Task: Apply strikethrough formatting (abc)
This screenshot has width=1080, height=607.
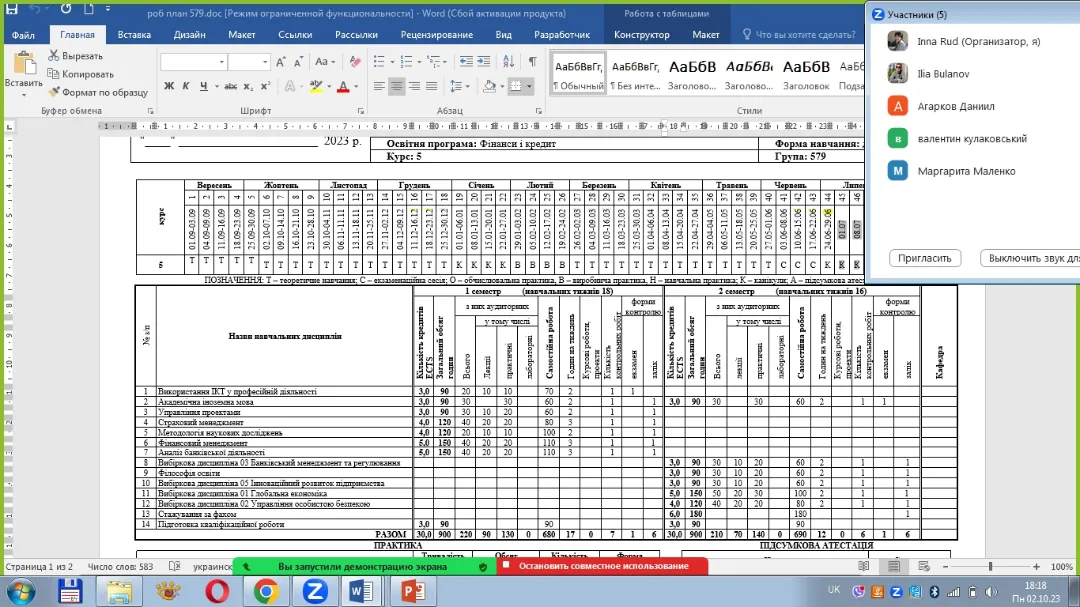Action: tap(229, 87)
